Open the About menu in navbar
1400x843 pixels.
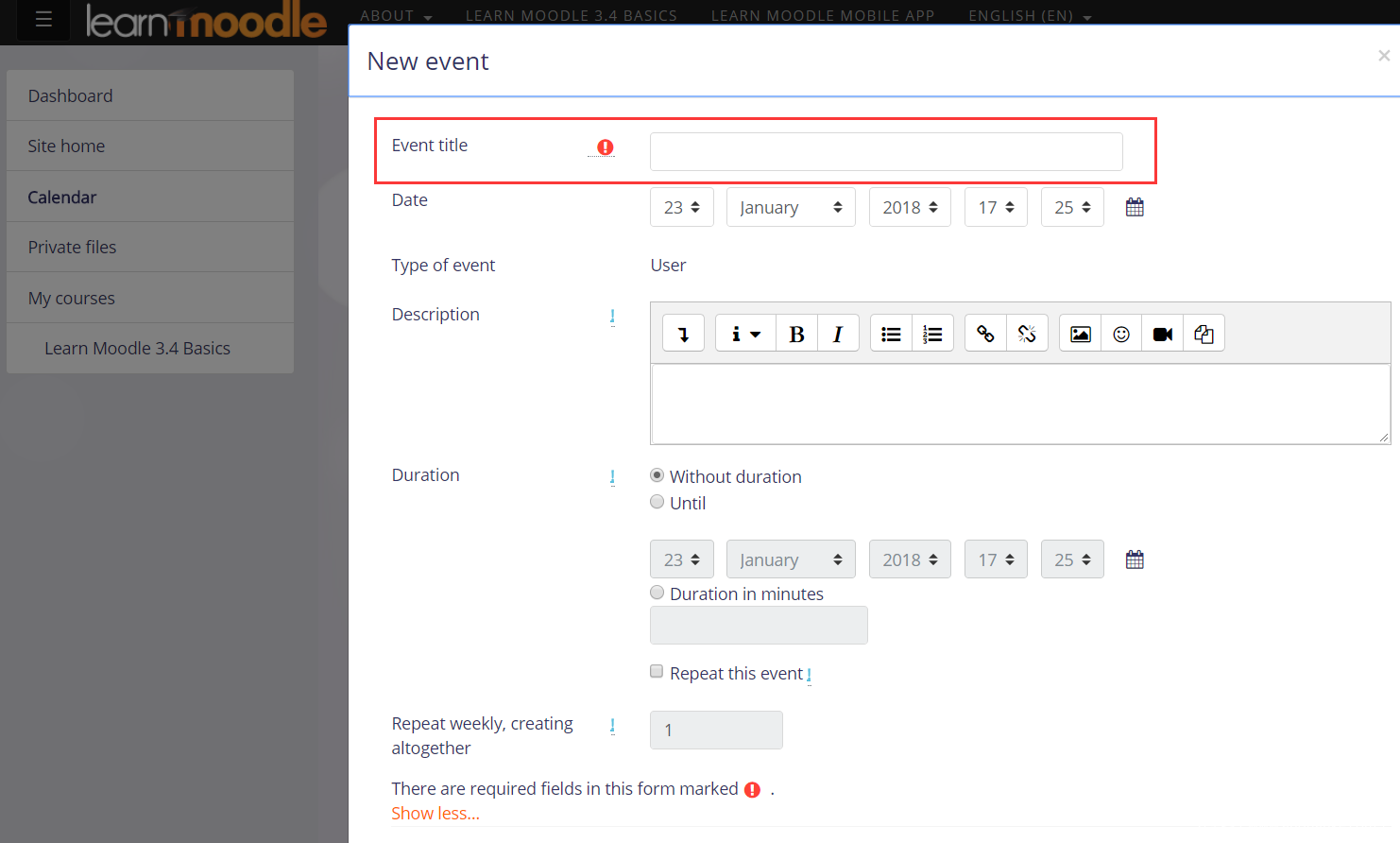pyautogui.click(x=396, y=15)
